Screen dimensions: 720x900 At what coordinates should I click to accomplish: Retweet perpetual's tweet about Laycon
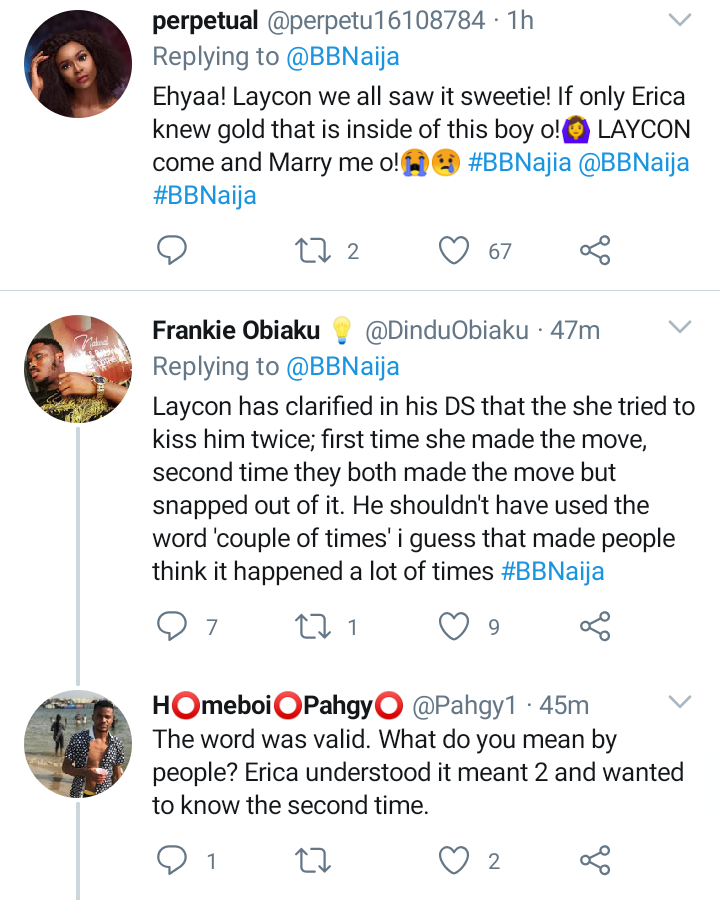coord(312,251)
